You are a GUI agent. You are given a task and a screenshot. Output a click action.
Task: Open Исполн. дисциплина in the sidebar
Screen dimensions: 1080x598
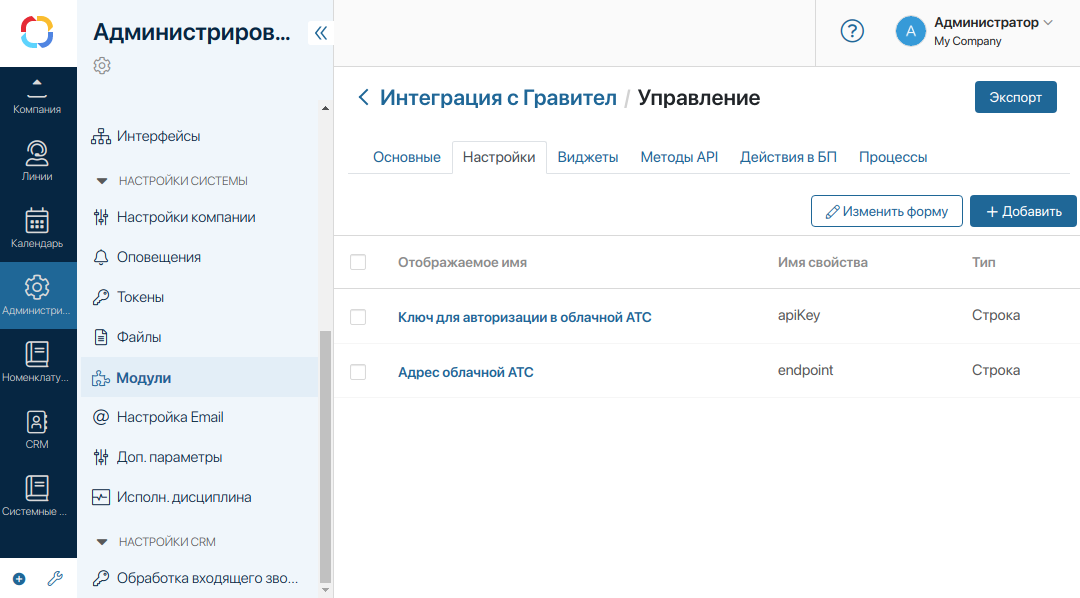pos(184,497)
